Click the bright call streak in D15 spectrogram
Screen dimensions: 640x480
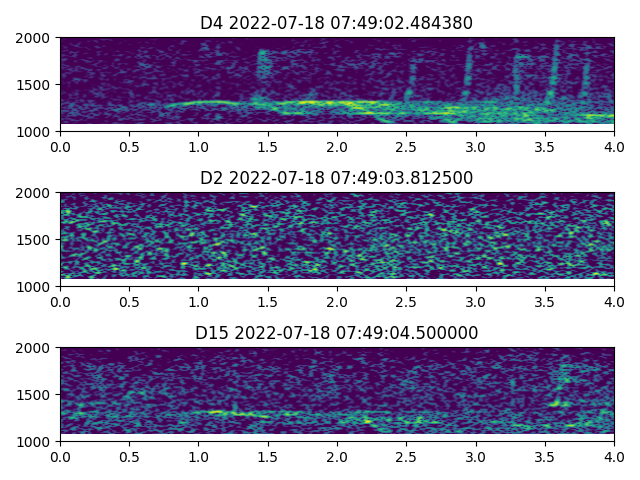[x=240, y=412]
